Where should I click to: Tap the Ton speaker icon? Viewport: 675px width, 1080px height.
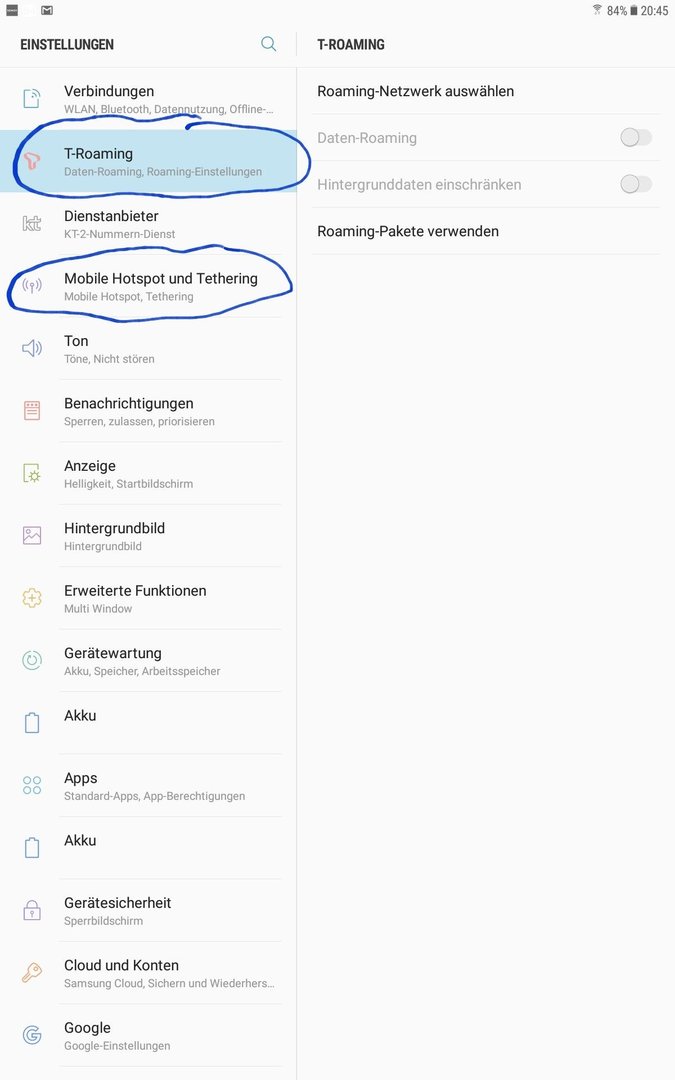click(x=32, y=348)
